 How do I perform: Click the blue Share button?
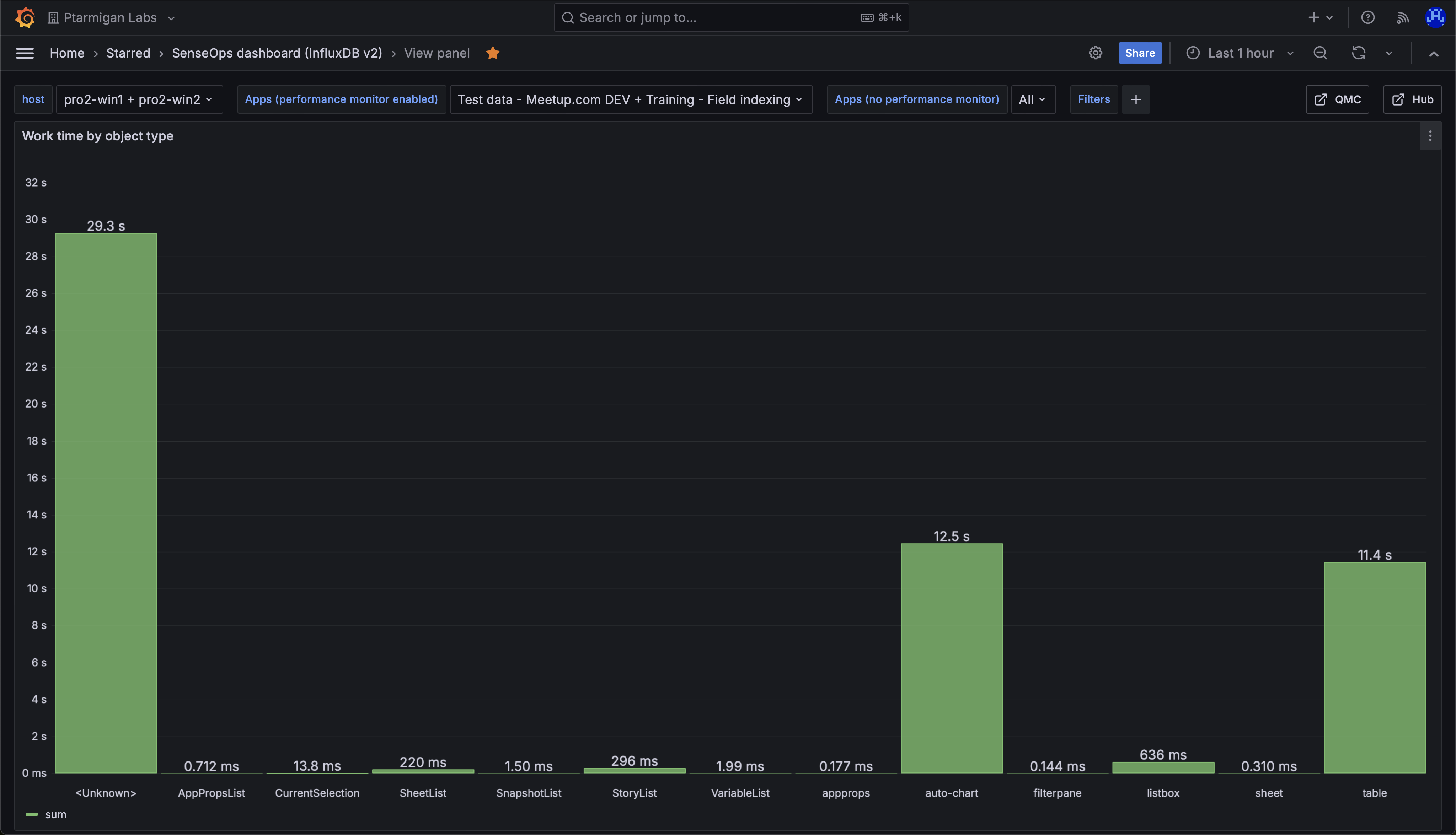tap(1139, 53)
